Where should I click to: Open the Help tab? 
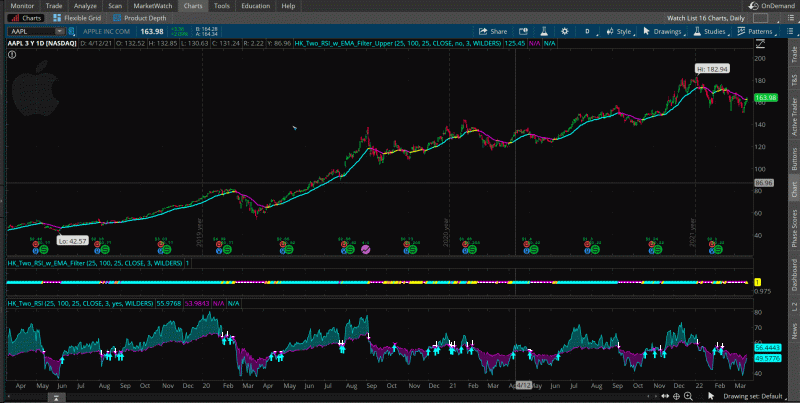coord(288,6)
